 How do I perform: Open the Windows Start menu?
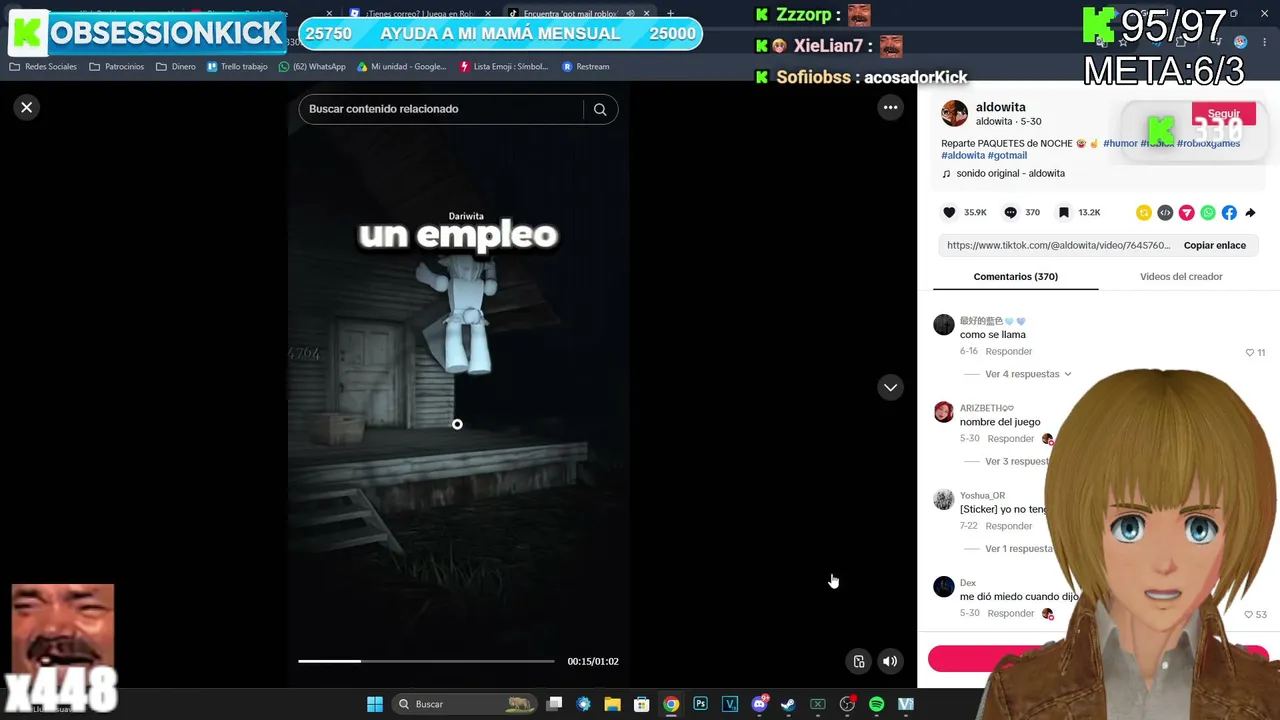375,704
